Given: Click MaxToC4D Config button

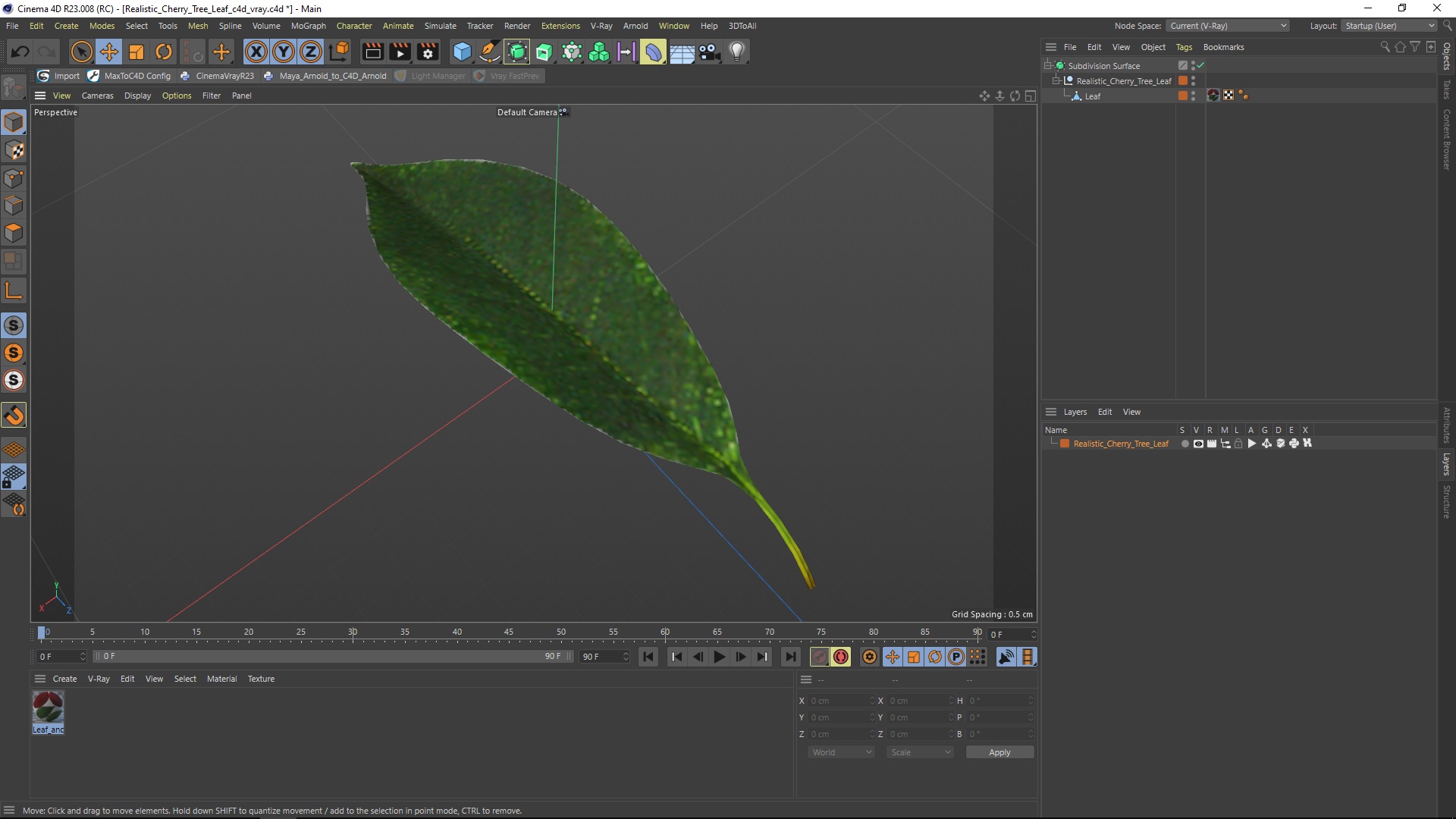Looking at the screenshot, I should tap(129, 76).
